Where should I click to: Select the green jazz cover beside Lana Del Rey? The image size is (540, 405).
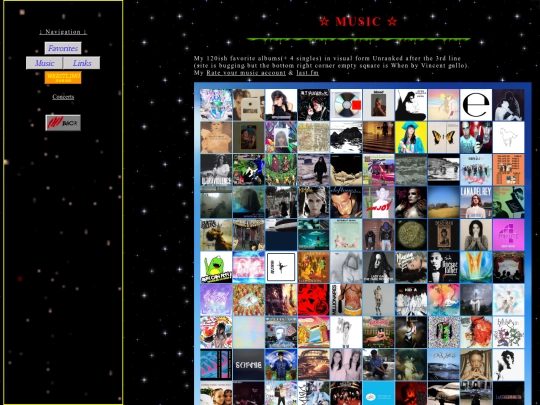[x=508, y=202]
